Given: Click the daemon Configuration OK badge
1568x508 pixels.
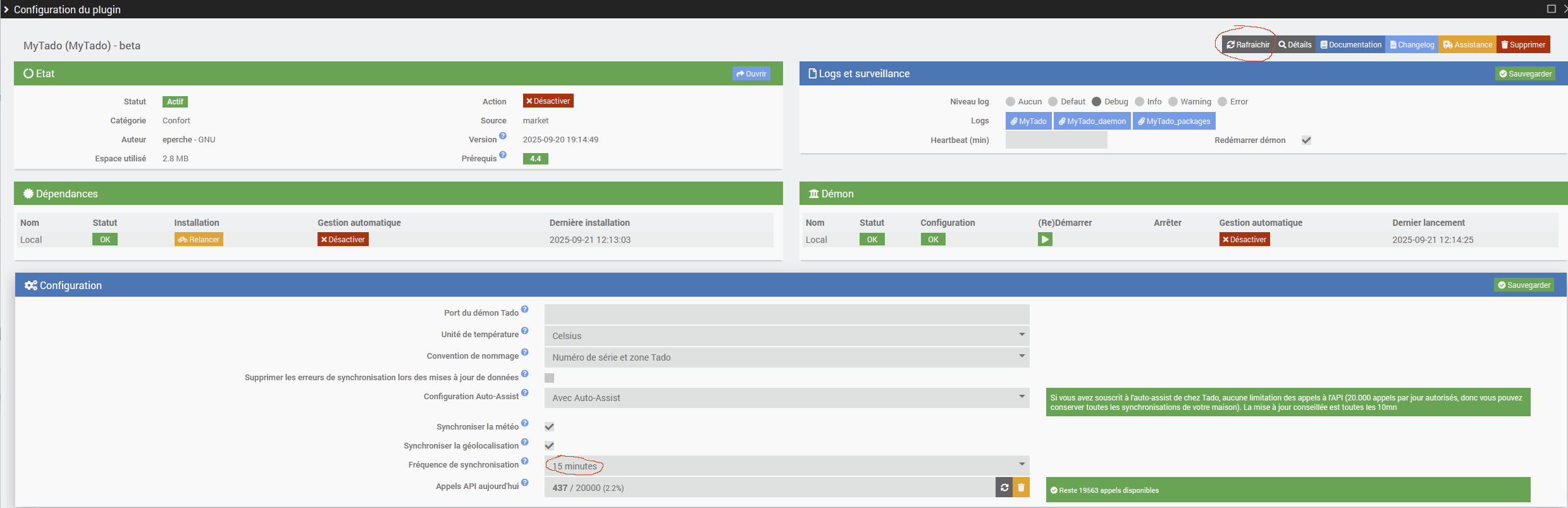Looking at the screenshot, I should point(933,240).
